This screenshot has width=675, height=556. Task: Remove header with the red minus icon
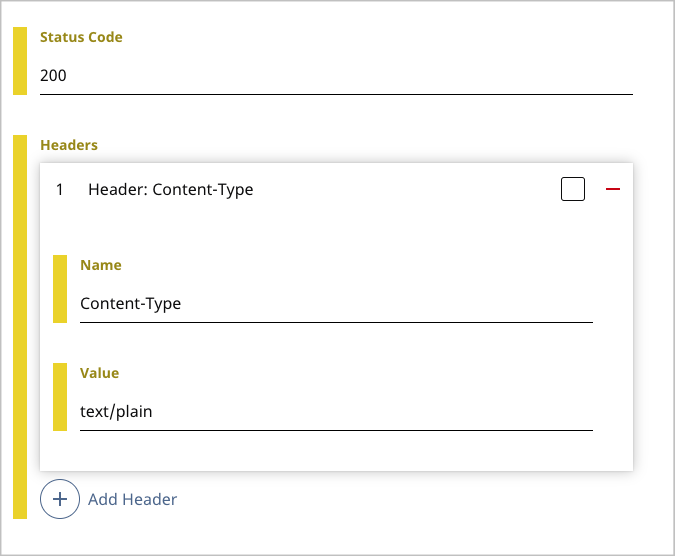point(613,189)
